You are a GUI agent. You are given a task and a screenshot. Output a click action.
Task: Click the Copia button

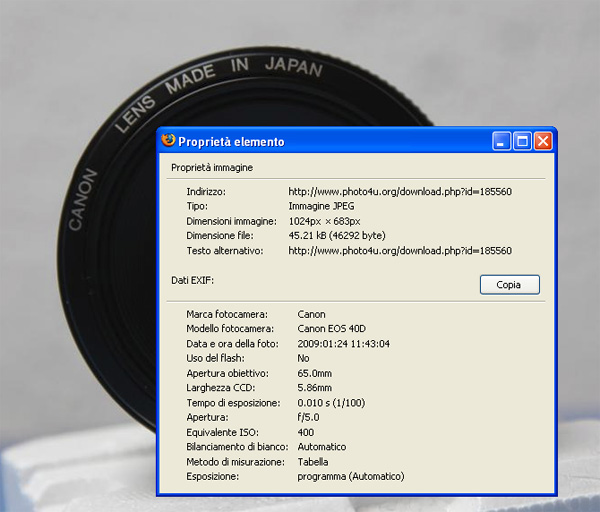coord(510,285)
